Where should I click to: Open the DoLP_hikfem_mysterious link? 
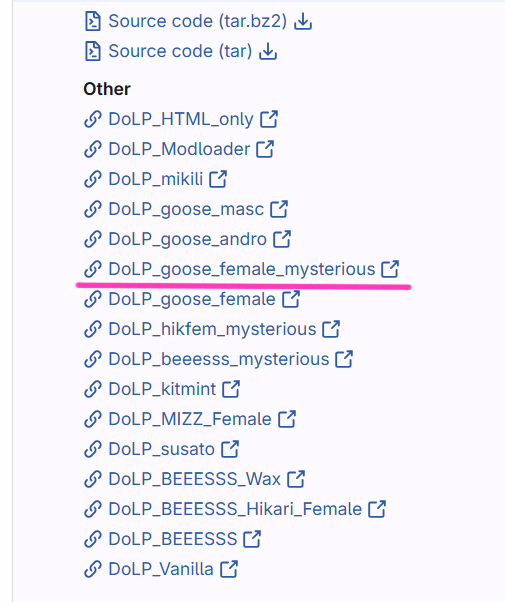click(212, 329)
